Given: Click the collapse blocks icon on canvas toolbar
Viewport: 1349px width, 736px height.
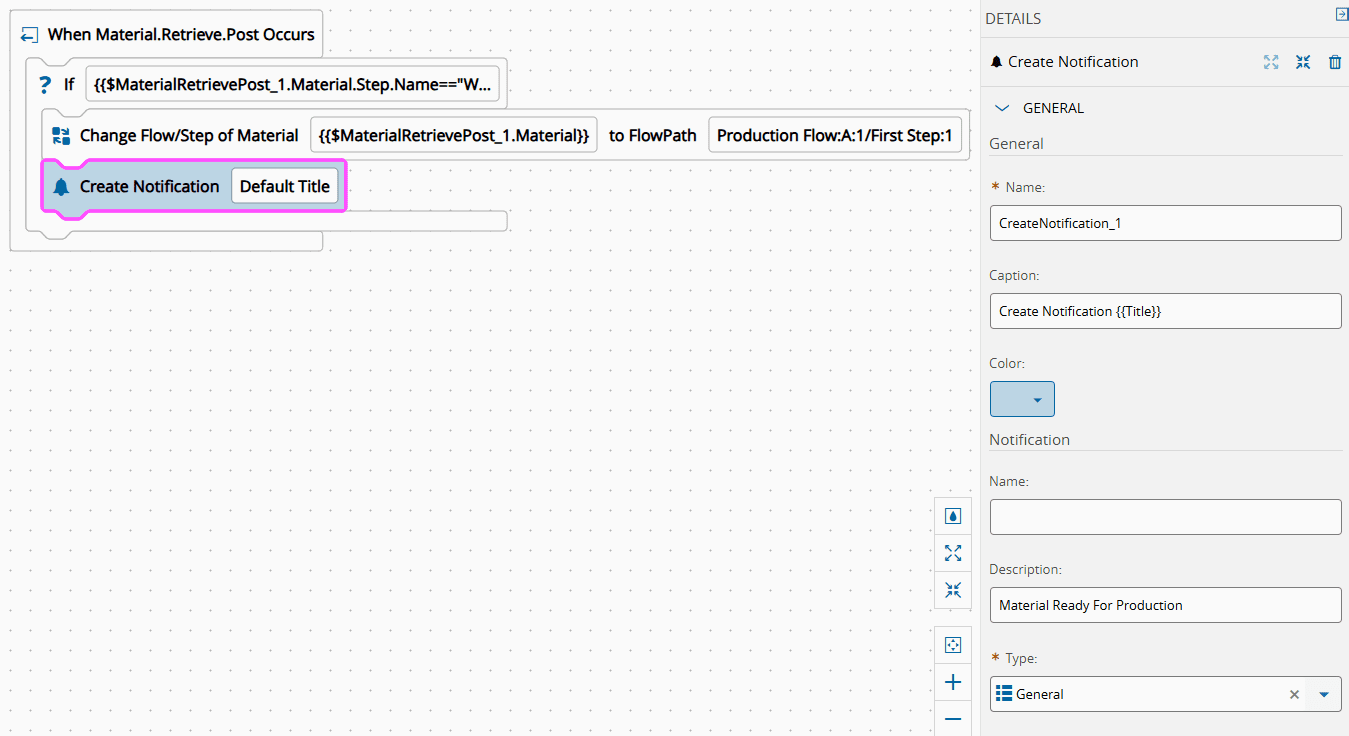Looking at the screenshot, I should (x=953, y=590).
